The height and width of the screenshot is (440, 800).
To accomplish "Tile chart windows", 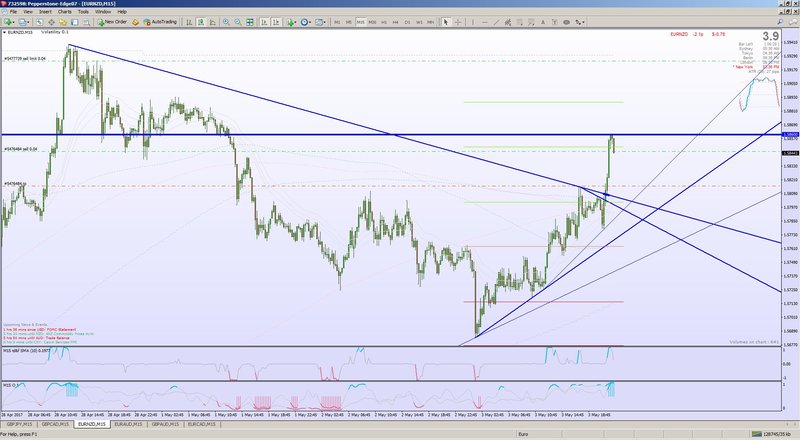I will click(x=249, y=22).
